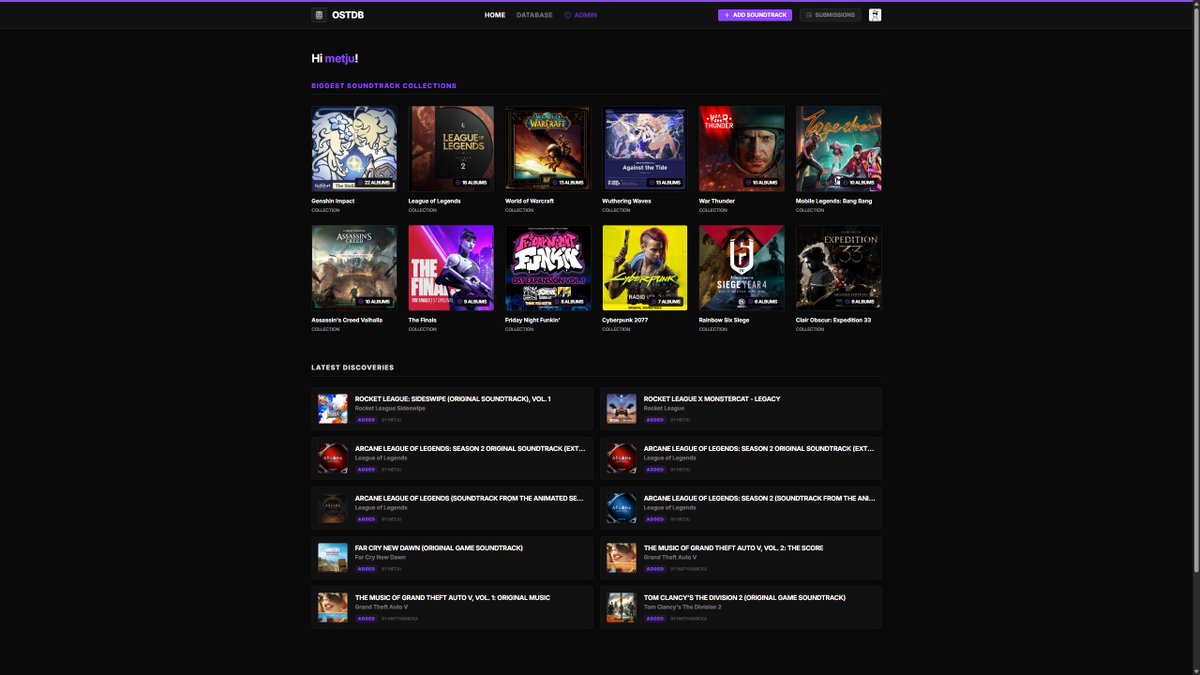The height and width of the screenshot is (675, 1200).
Task: Click ADDED badge on Rocket League x Monstercat row
Action: click(x=655, y=420)
